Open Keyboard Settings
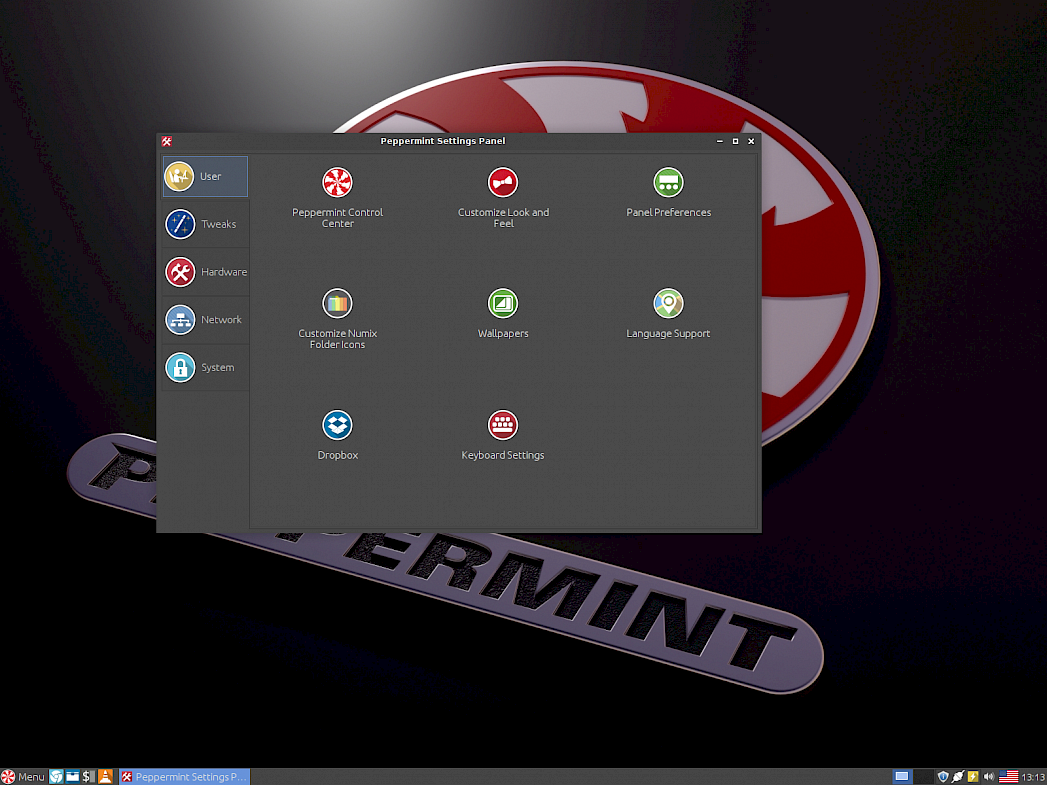The height and width of the screenshot is (785, 1047). (x=503, y=435)
